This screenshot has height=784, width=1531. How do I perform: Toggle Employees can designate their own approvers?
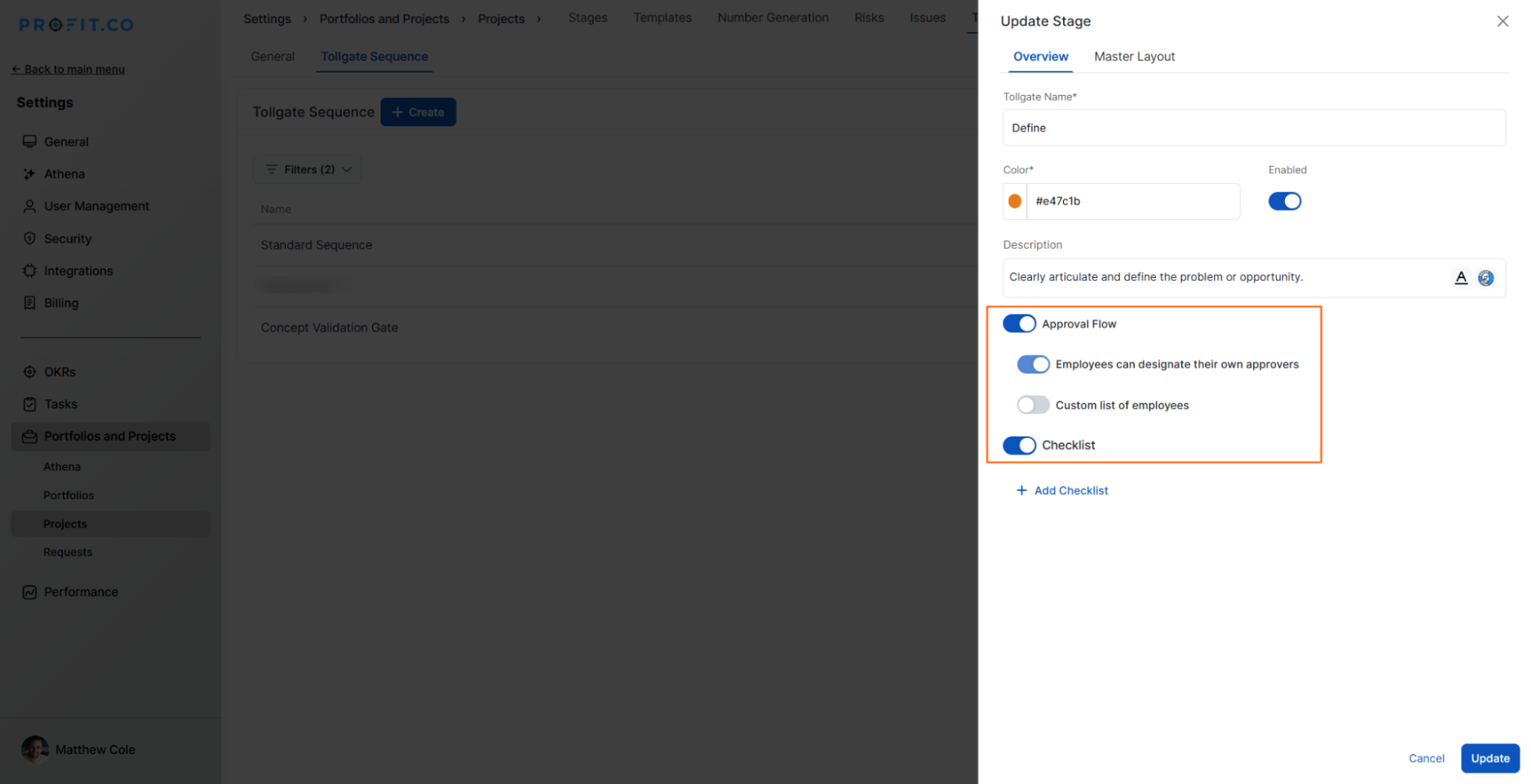[x=1032, y=364]
